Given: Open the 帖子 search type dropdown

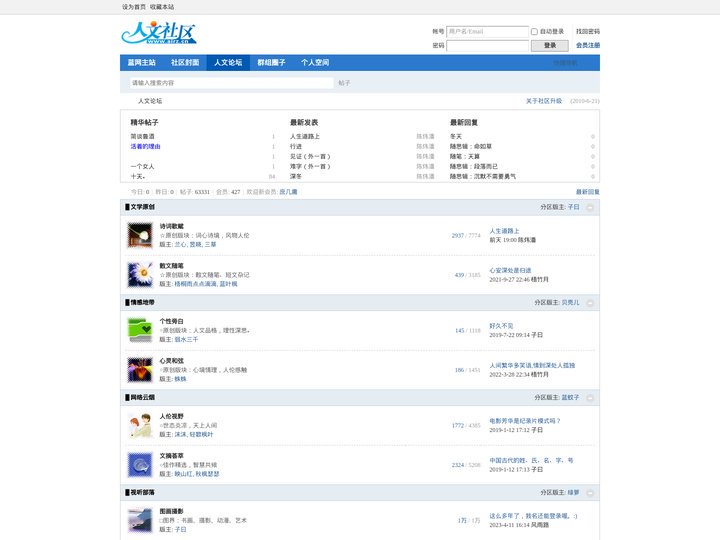Looking at the screenshot, I should point(344,83).
